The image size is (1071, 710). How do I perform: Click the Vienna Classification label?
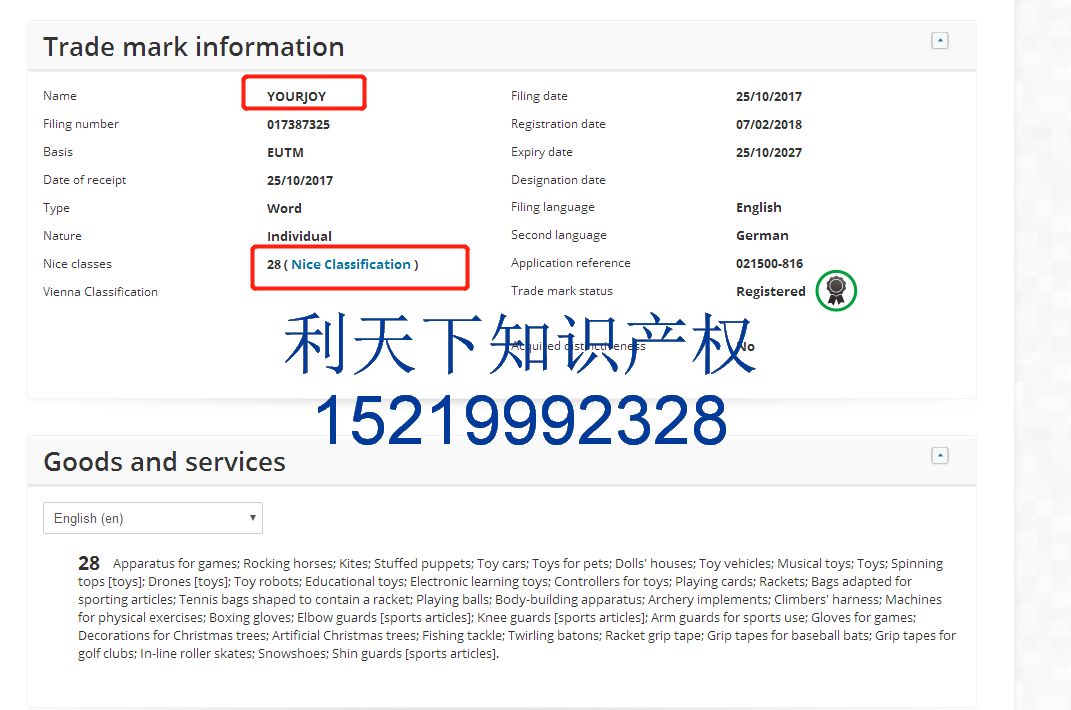pos(100,292)
